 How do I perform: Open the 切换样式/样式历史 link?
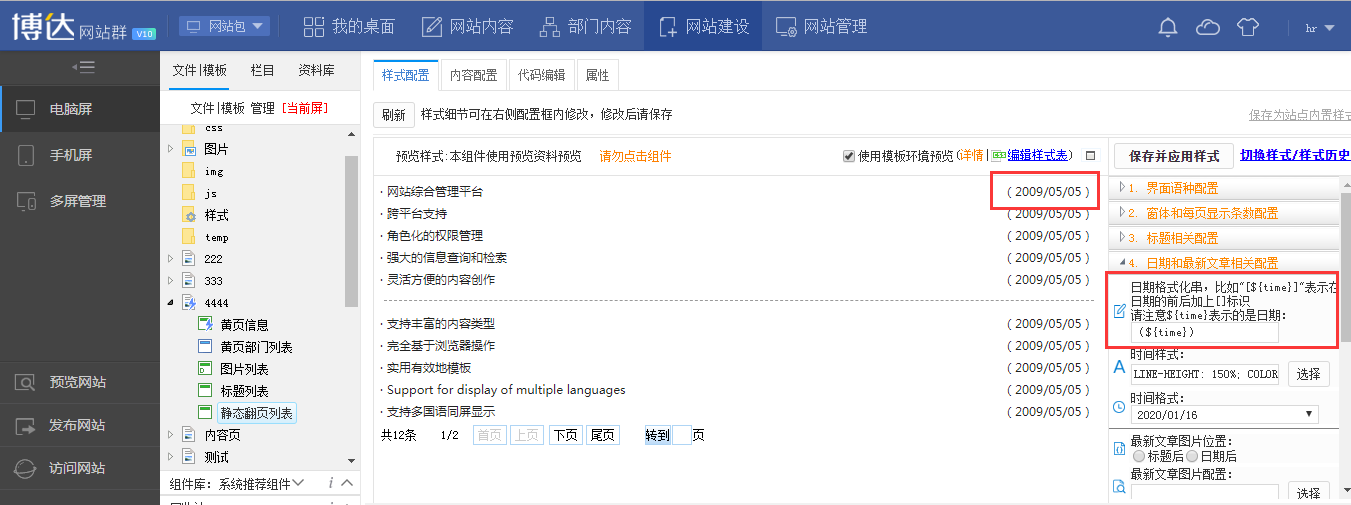coord(1295,155)
